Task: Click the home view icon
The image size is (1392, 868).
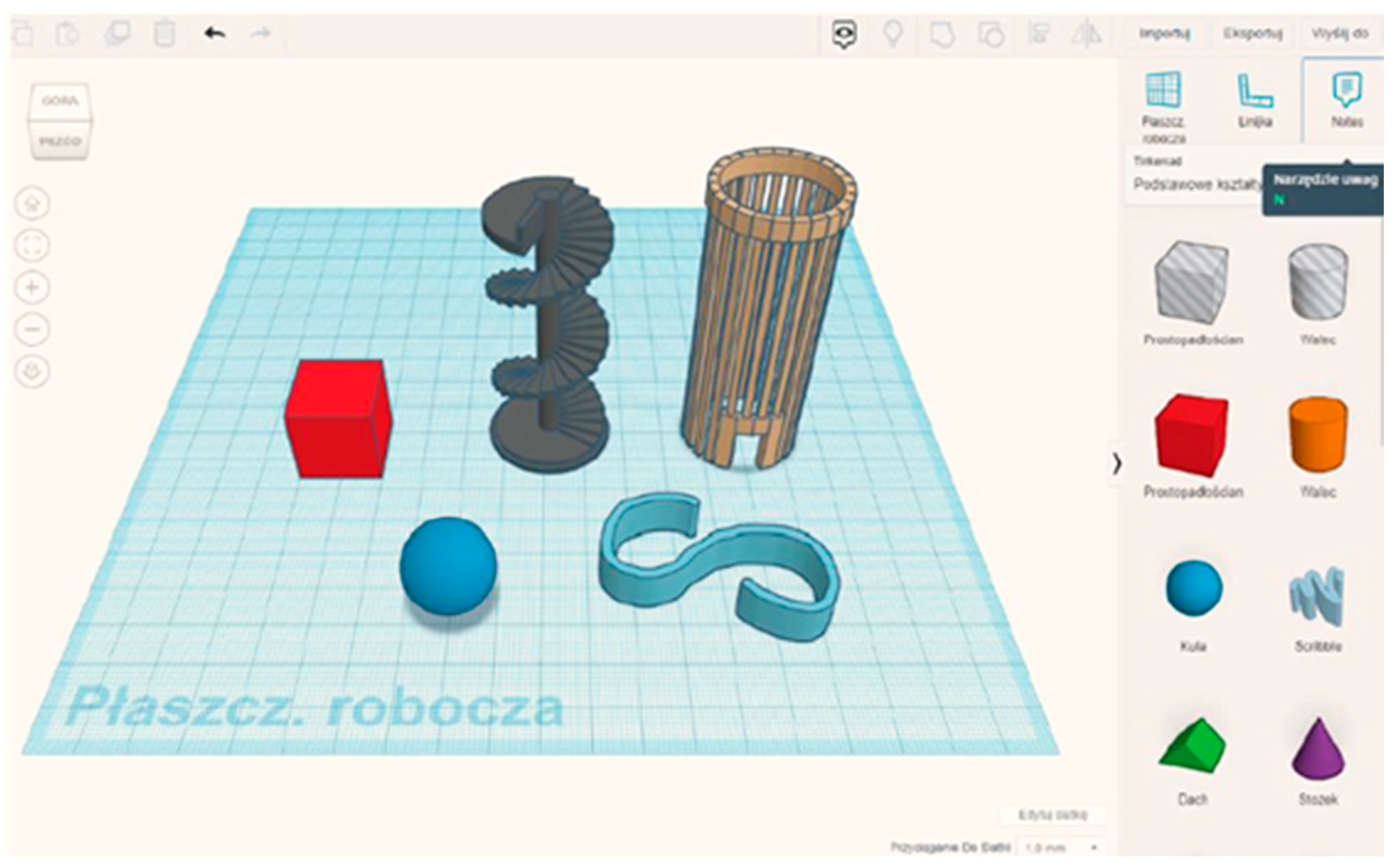Action: click(32, 204)
